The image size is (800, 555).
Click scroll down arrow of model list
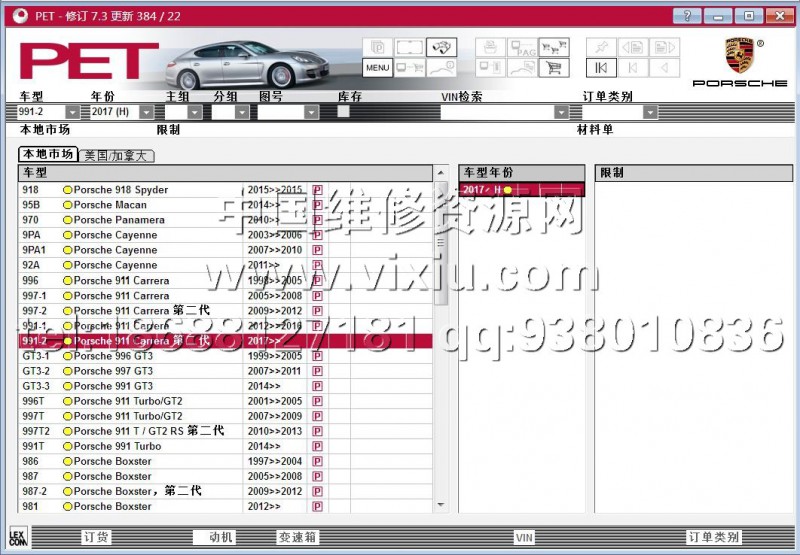[441, 506]
